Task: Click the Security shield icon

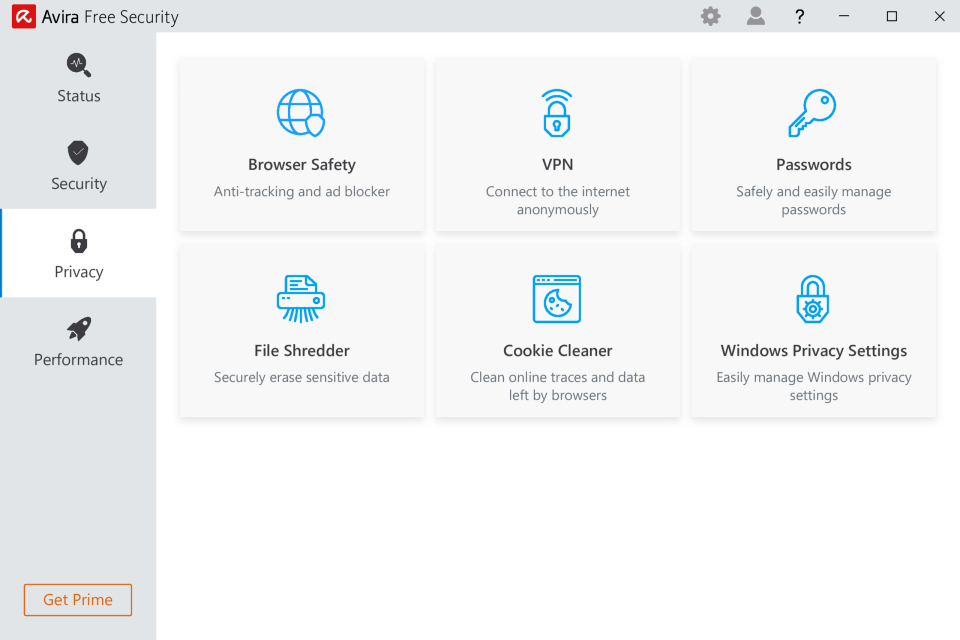Action: tap(78, 152)
